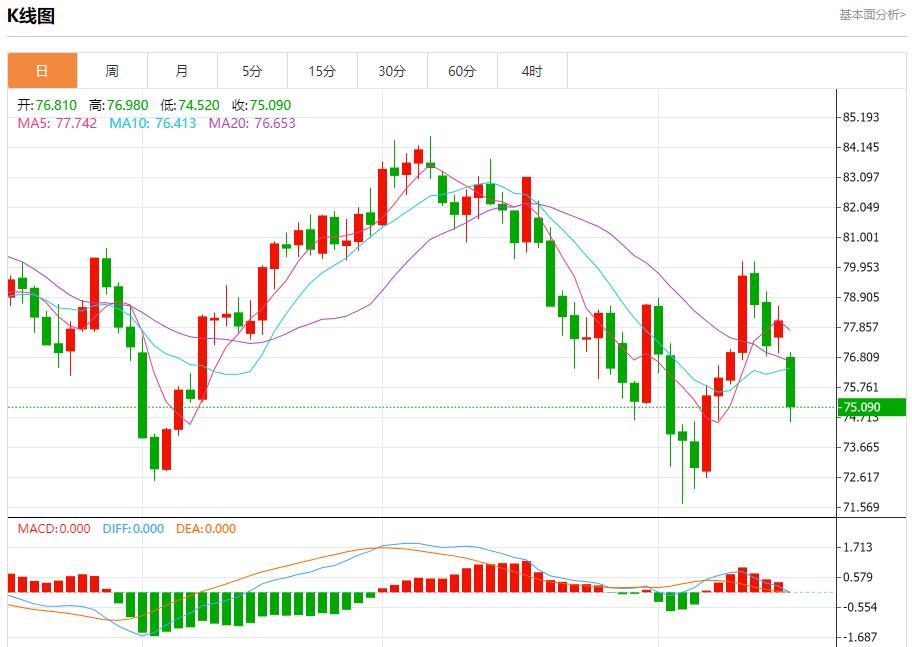The height and width of the screenshot is (647, 912).
Task: Select the 4时 four-hour tab
Action: (x=532, y=71)
